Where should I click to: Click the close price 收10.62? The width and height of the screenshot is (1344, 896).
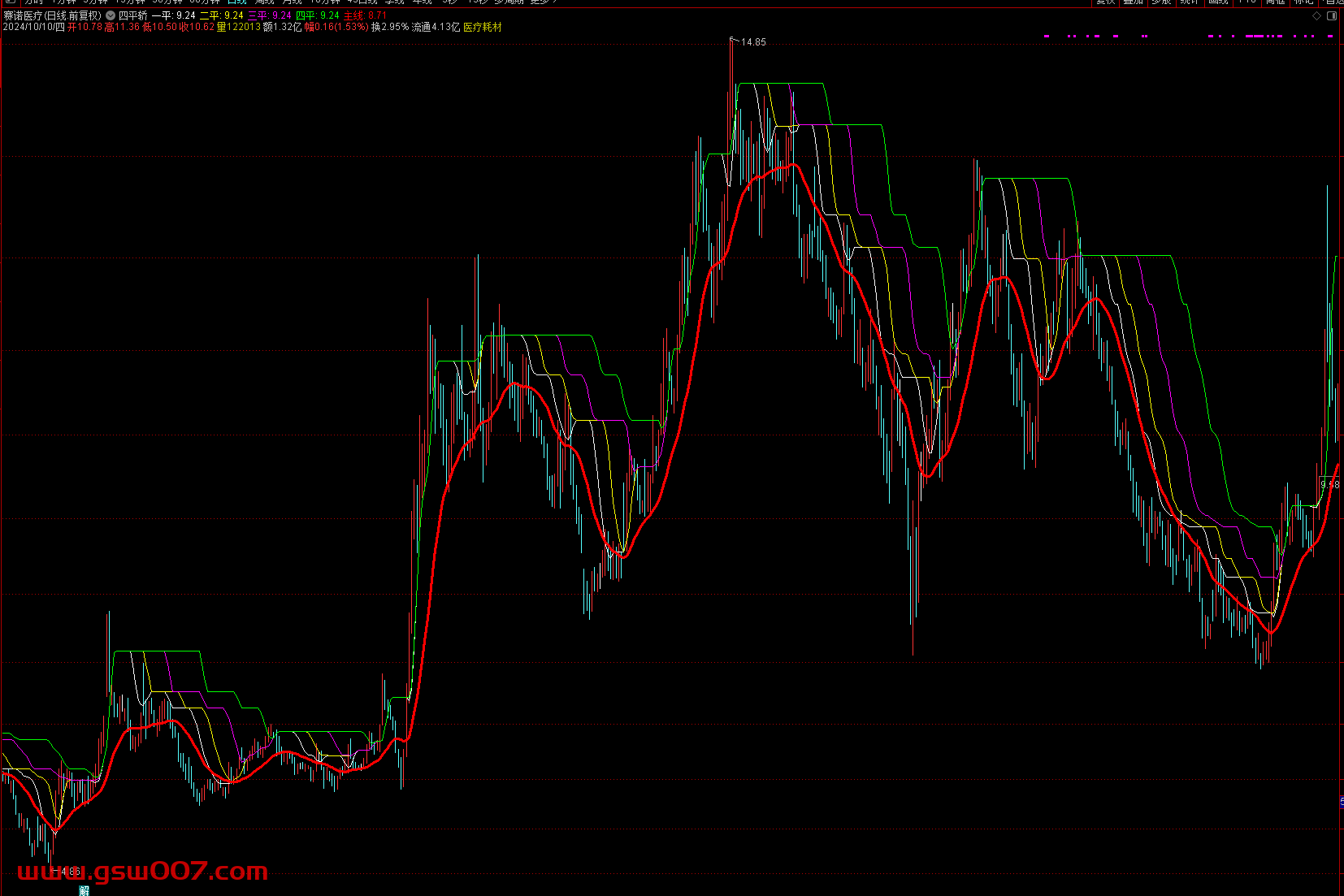tap(197, 28)
